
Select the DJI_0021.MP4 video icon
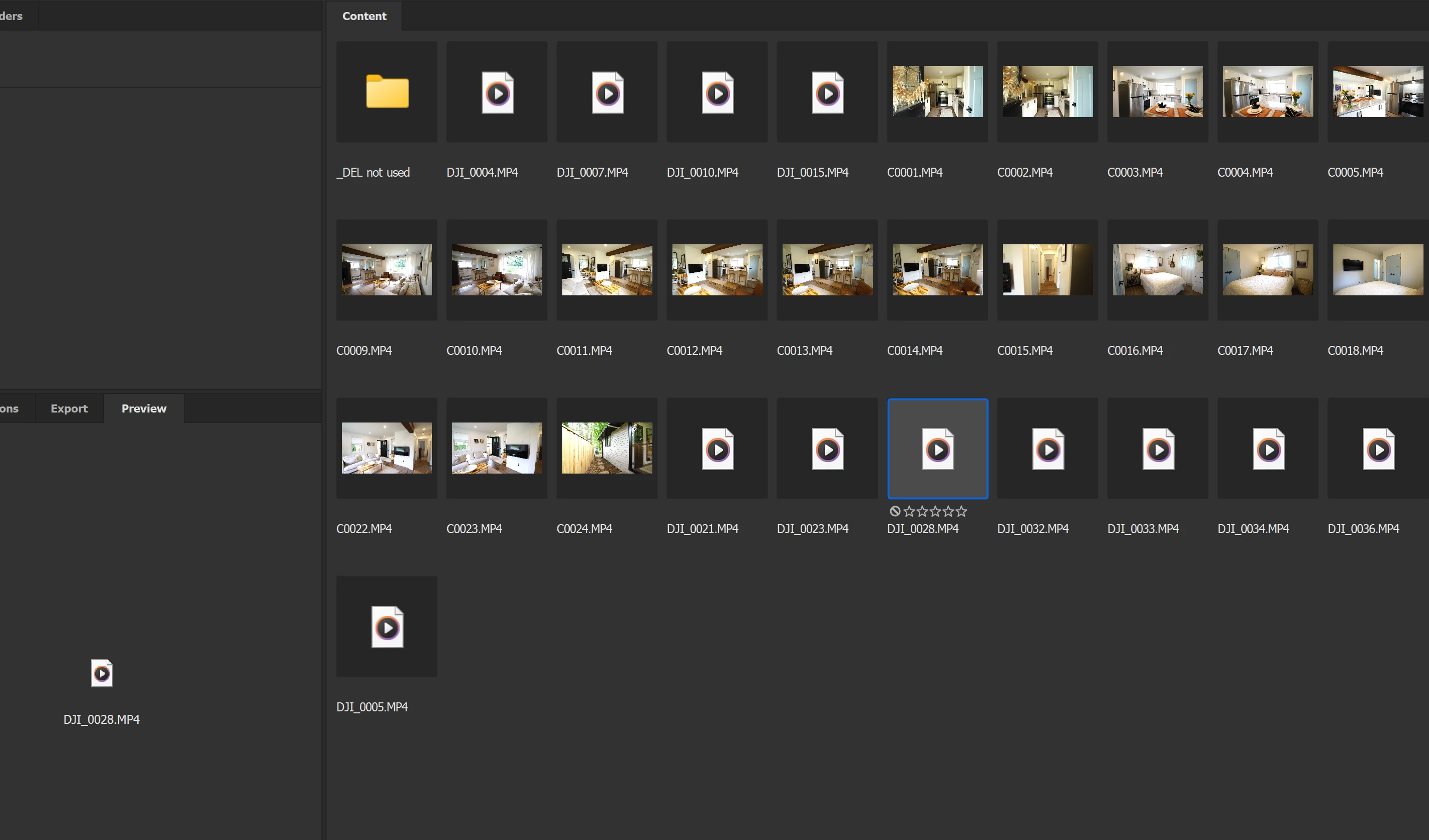click(718, 449)
